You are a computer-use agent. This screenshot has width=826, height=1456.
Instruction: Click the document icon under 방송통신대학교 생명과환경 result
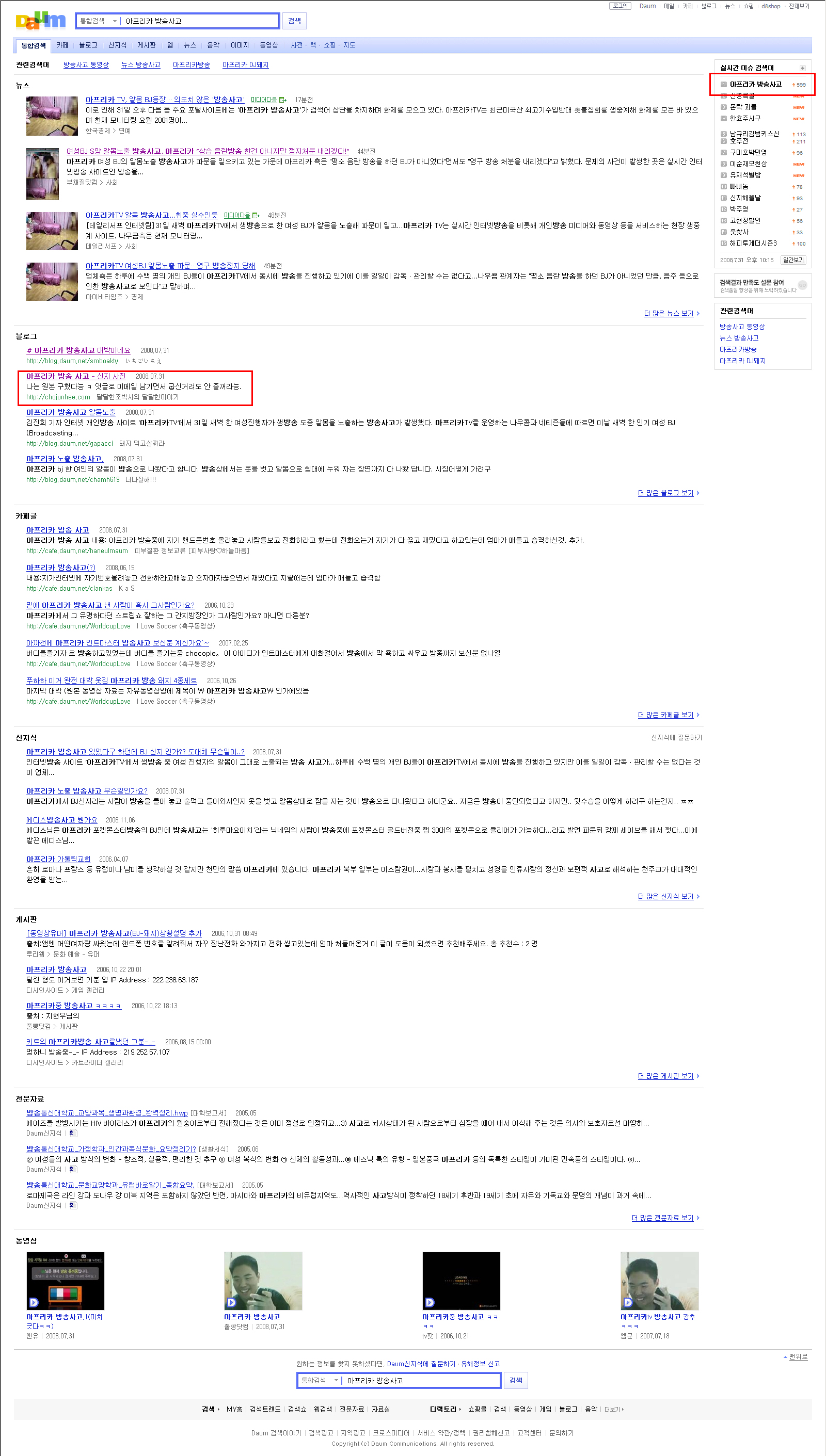tap(73, 1134)
